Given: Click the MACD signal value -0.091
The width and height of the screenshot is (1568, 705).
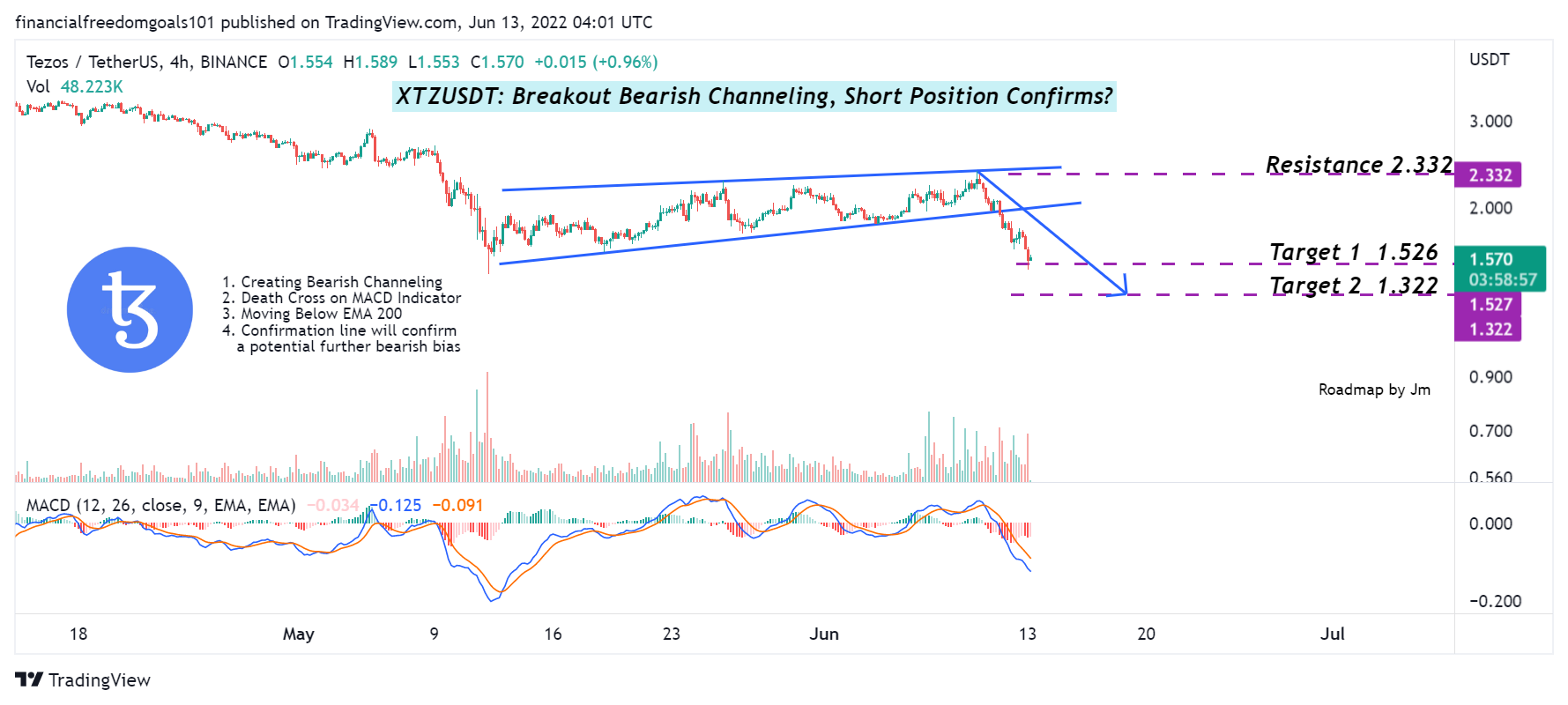Looking at the screenshot, I should click(x=458, y=505).
